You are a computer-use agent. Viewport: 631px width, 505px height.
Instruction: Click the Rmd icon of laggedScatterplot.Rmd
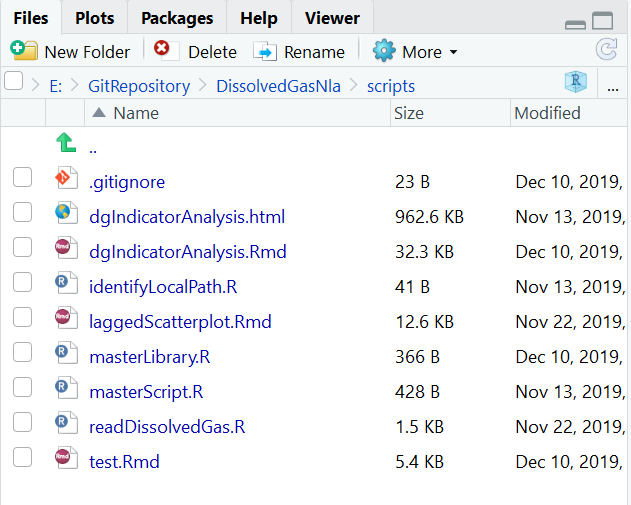[x=66, y=317]
